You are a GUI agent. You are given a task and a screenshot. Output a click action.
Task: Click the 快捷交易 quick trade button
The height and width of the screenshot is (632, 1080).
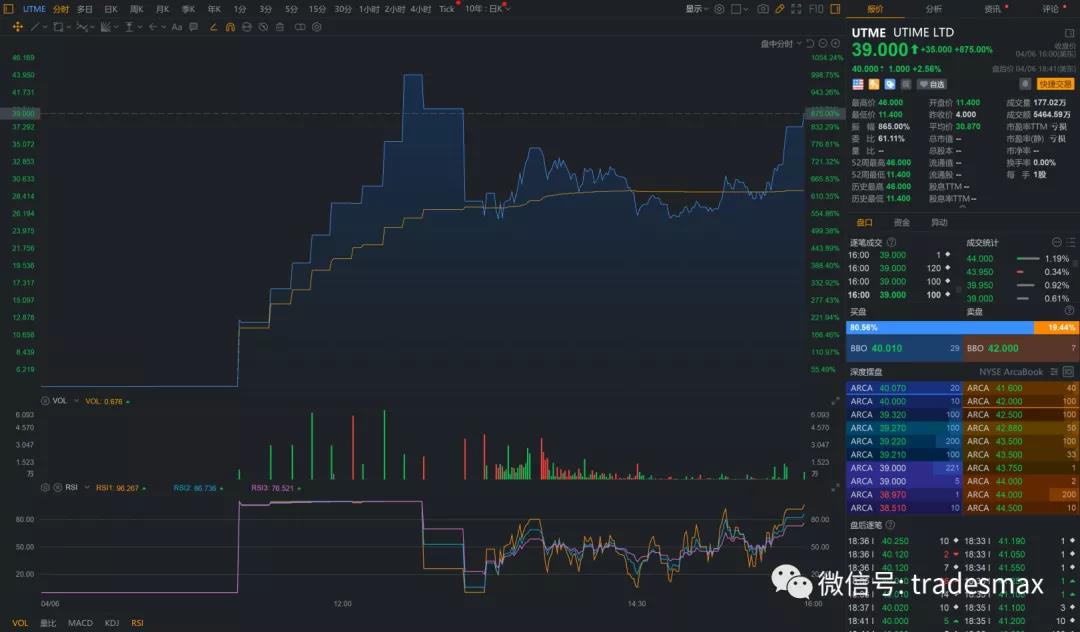click(1055, 84)
